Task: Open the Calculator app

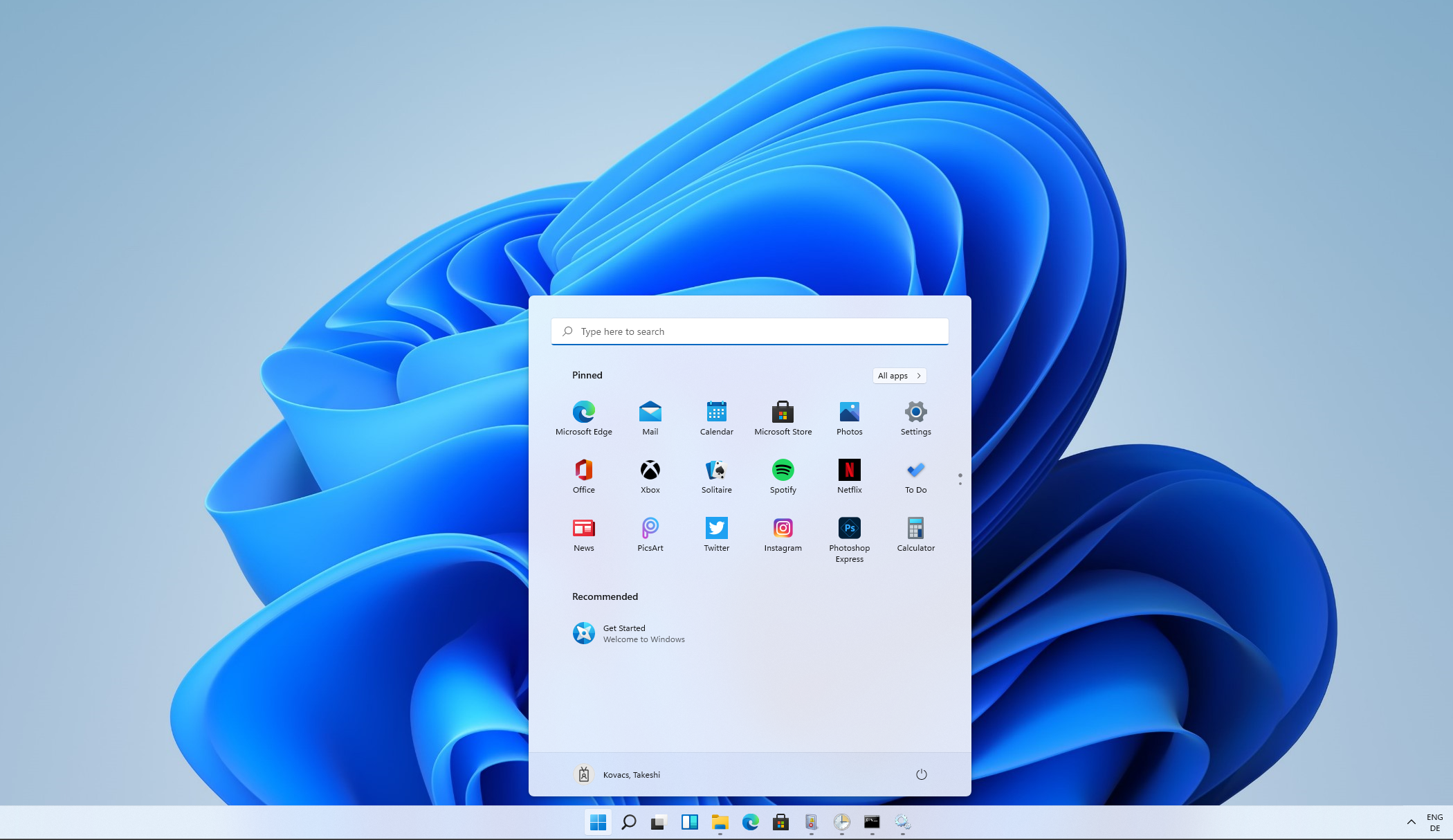Action: (915, 534)
